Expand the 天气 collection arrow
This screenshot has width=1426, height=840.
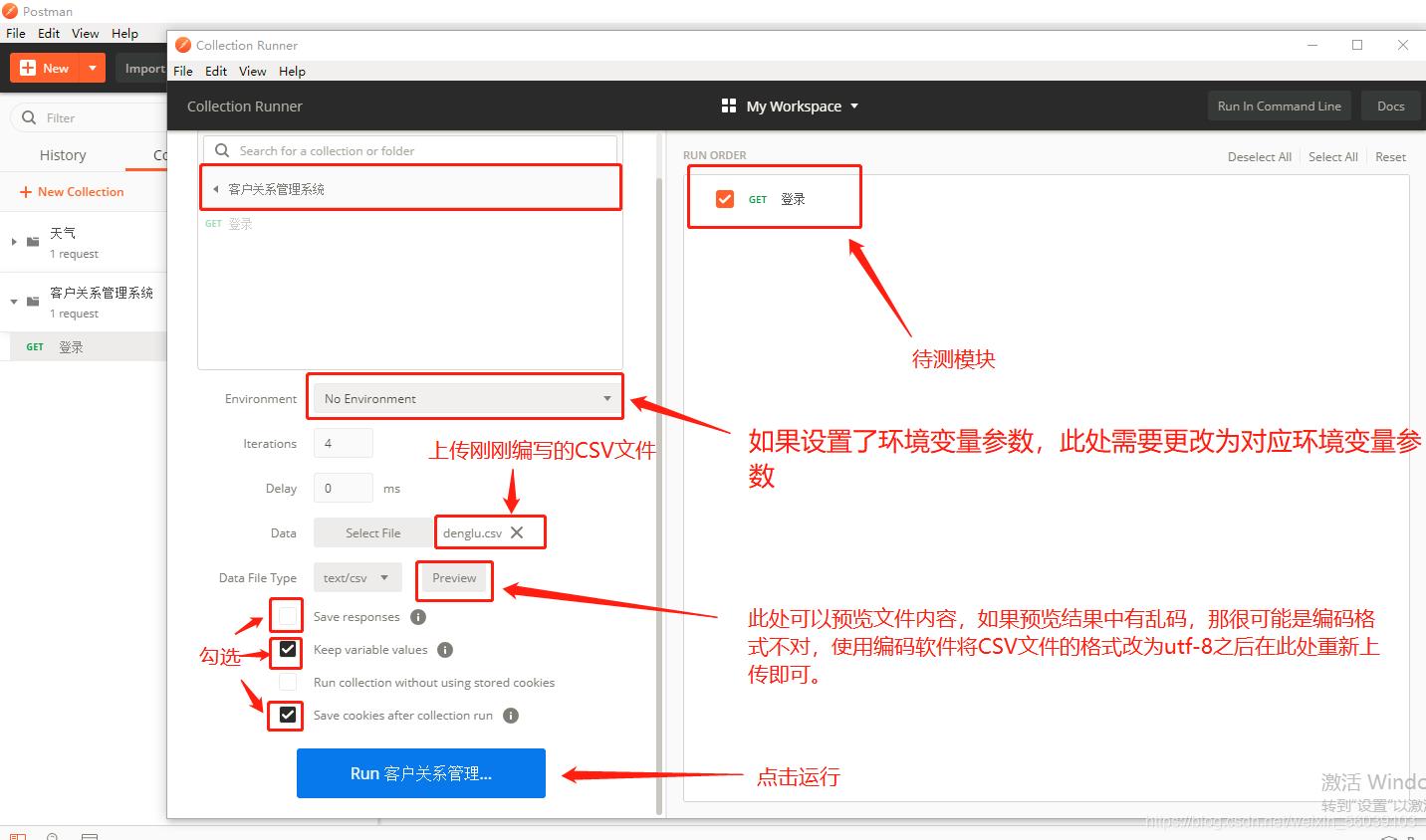coord(14,242)
